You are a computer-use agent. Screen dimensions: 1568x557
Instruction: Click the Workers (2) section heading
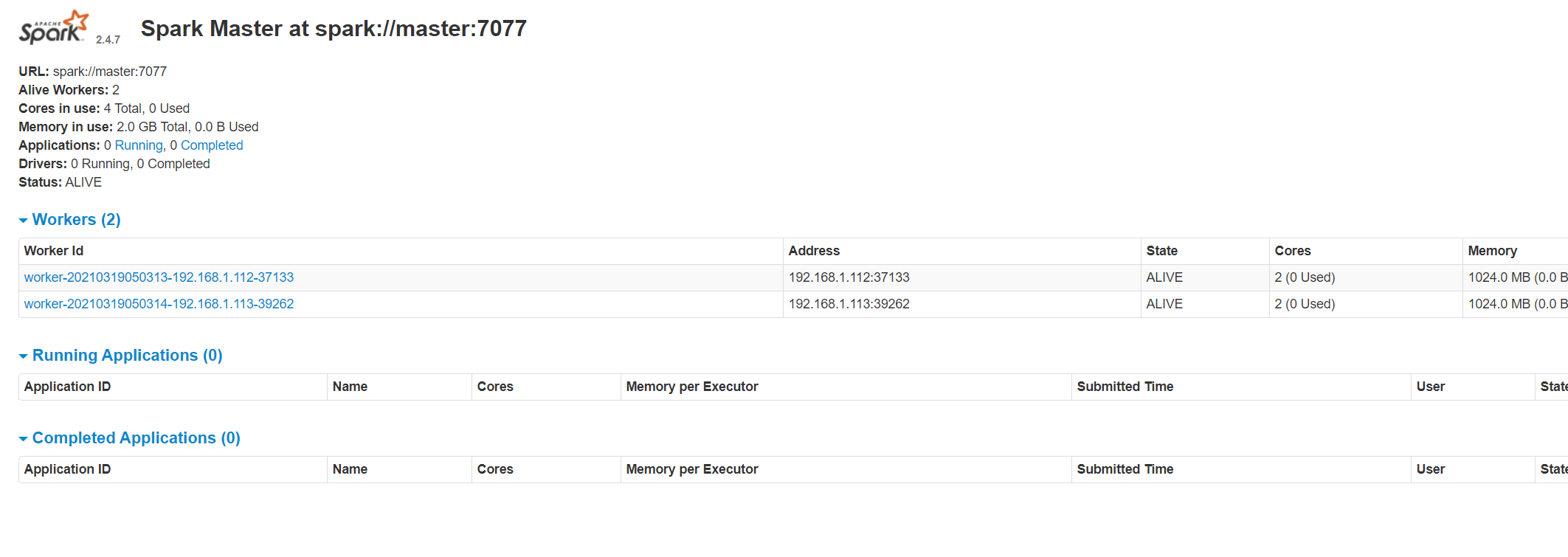[x=76, y=219]
